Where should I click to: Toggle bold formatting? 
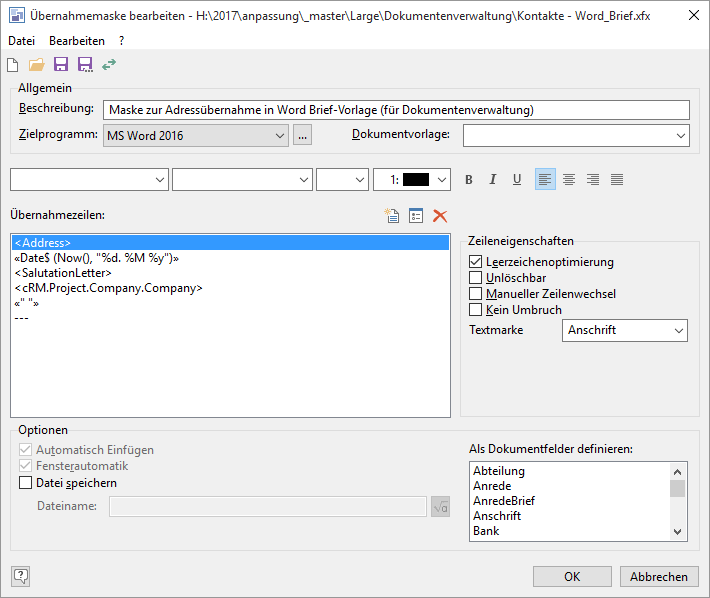tap(469, 180)
